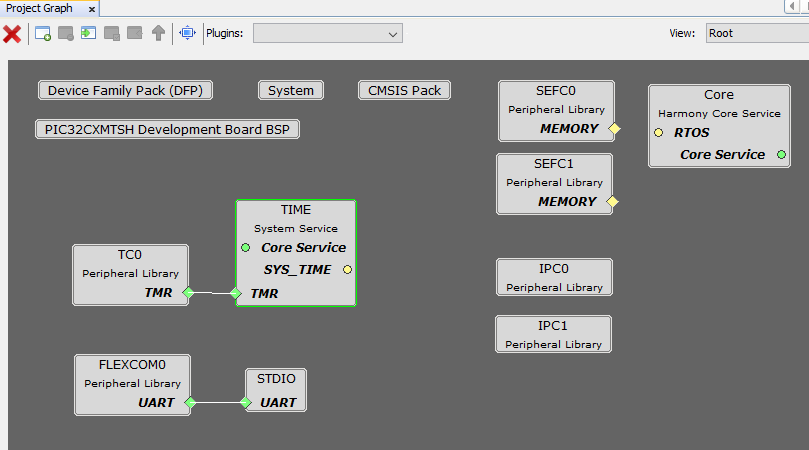This screenshot has height=450, width=809.
Task: Select the CMSIS Pack component
Action: tap(404, 91)
